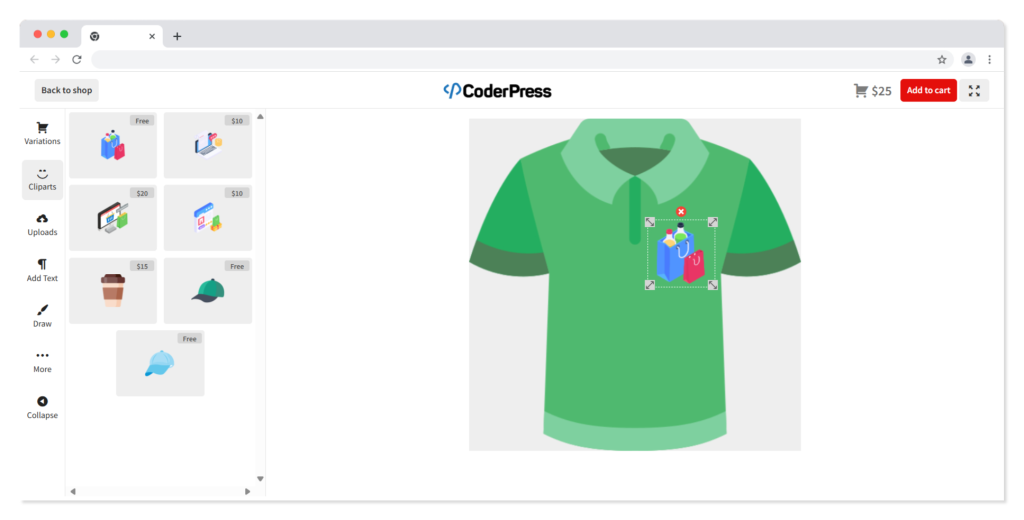Click the browser reload button

77,59
